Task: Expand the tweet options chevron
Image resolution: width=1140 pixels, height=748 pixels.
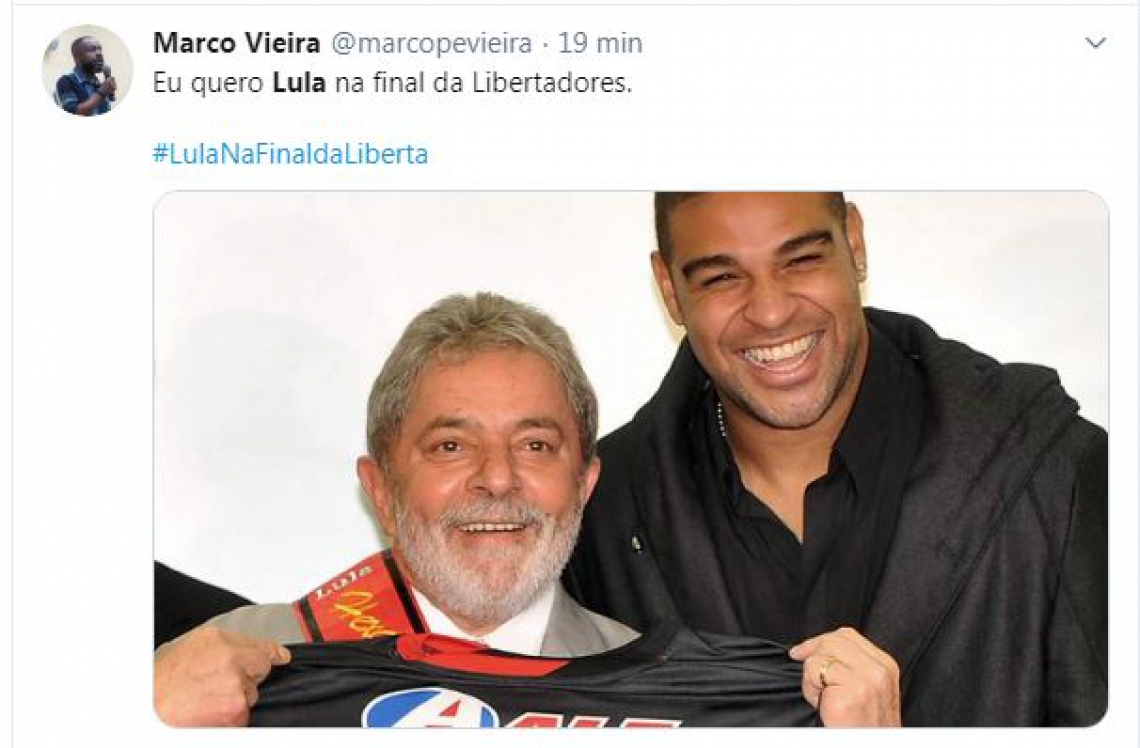Action: (x=1096, y=44)
